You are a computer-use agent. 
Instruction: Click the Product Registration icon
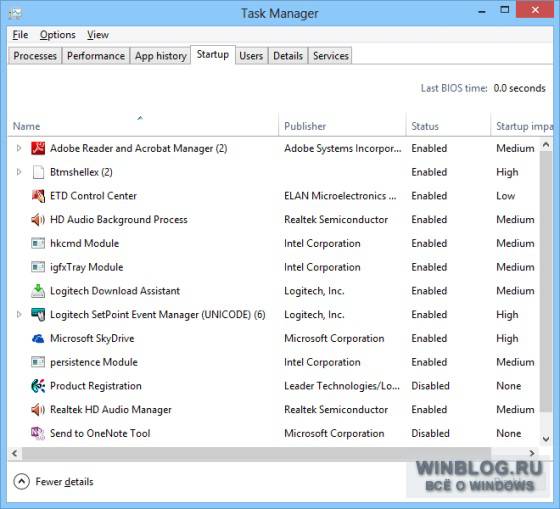[38, 386]
